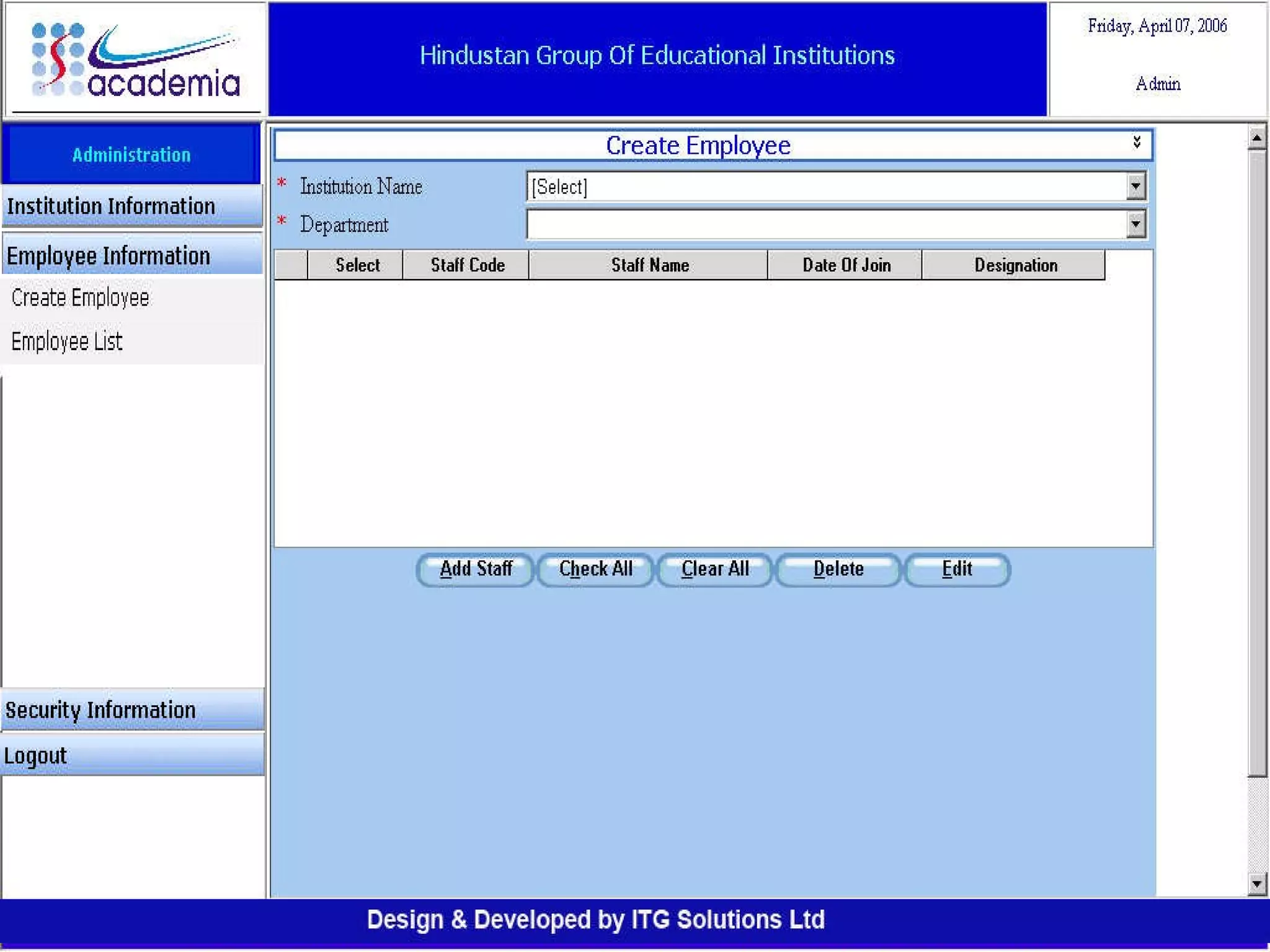
Task: Open the Department dropdown arrow
Action: [x=1135, y=224]
